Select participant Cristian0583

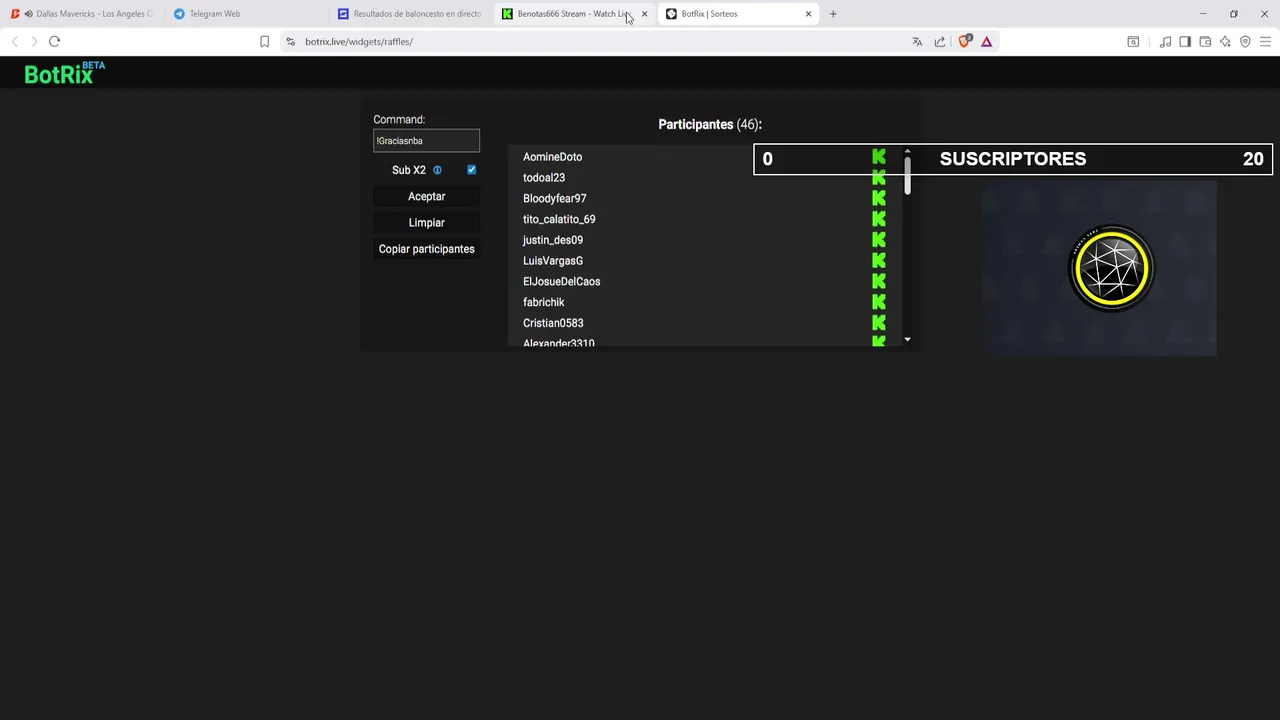[553, 323]
